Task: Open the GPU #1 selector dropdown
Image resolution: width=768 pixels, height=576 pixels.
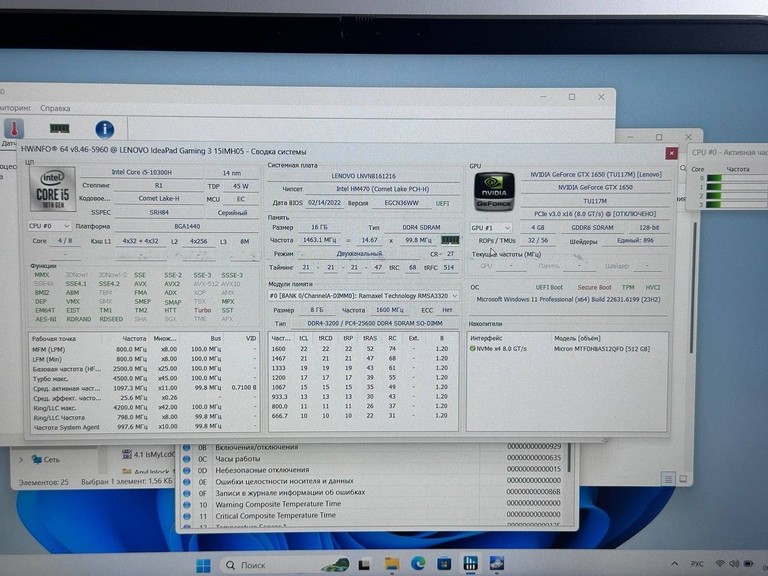Action: (491, 228)
